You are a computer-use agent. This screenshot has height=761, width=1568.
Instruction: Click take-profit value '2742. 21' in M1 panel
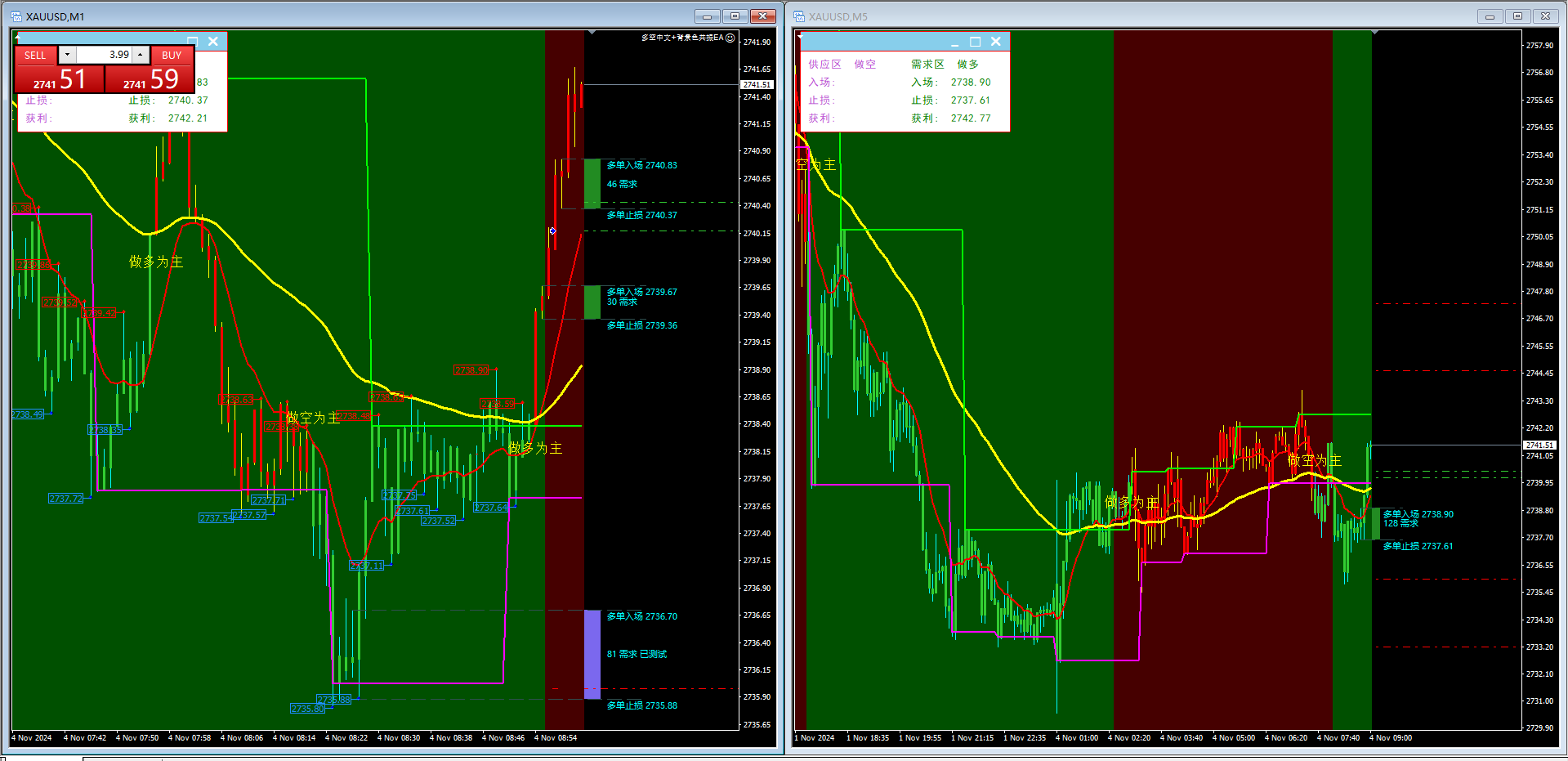pyautogui.click(x=188, y=119)
